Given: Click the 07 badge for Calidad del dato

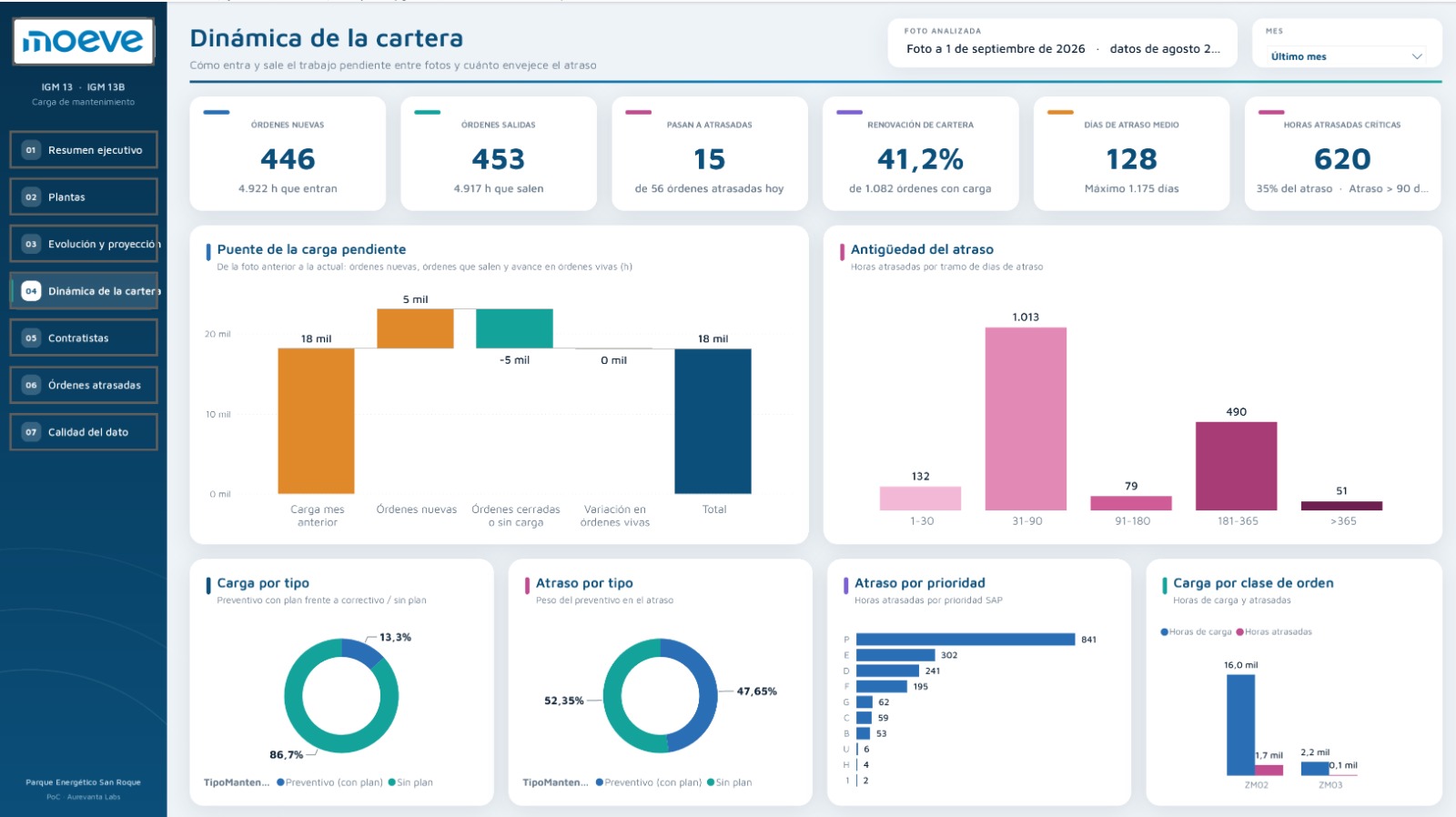Looking at the screenshot, I should (31, 432).
